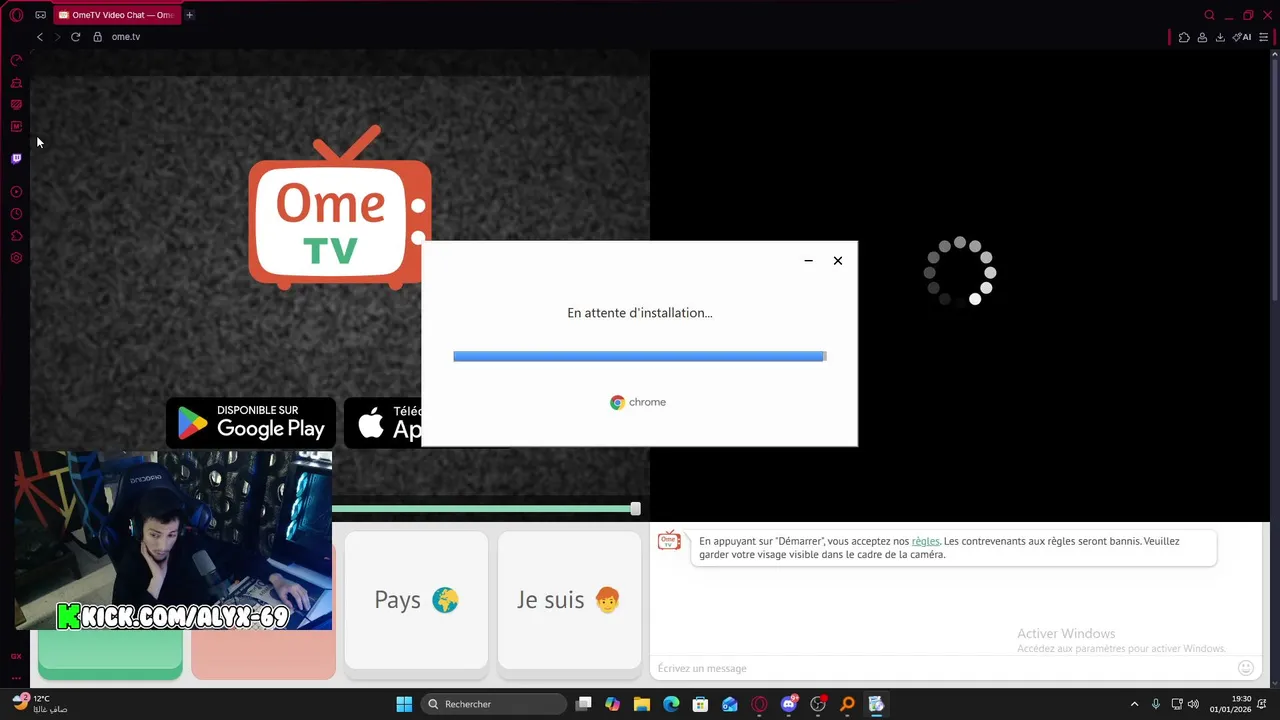Open Opera GX from taskbar

pos(759,704)
